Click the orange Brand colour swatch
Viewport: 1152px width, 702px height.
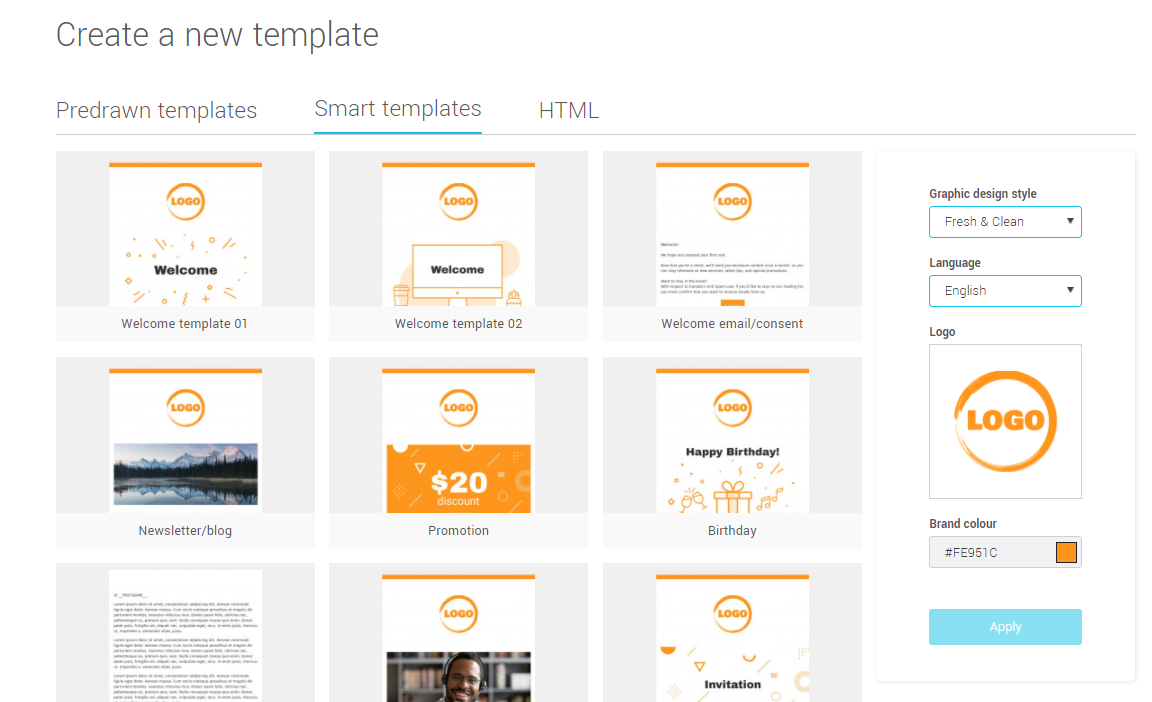(1066, 552)
